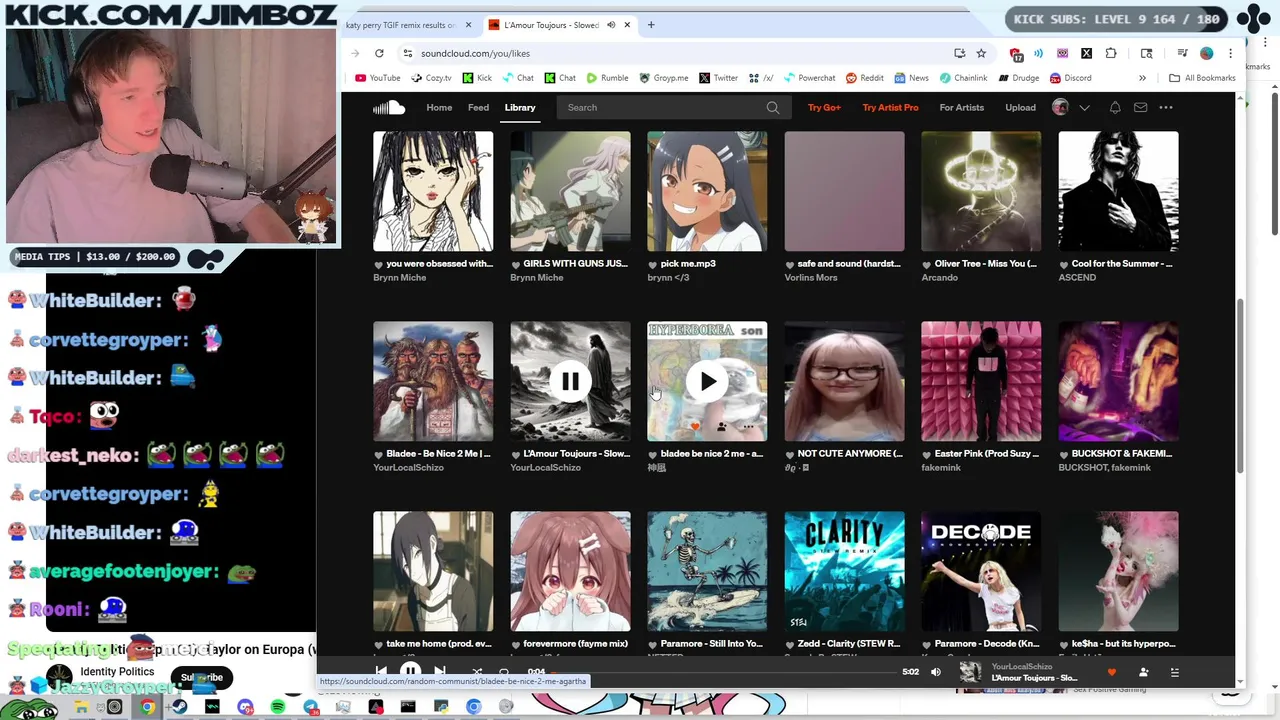
Task: Toggle repeat in the player bar
Action: click(504, 672)
